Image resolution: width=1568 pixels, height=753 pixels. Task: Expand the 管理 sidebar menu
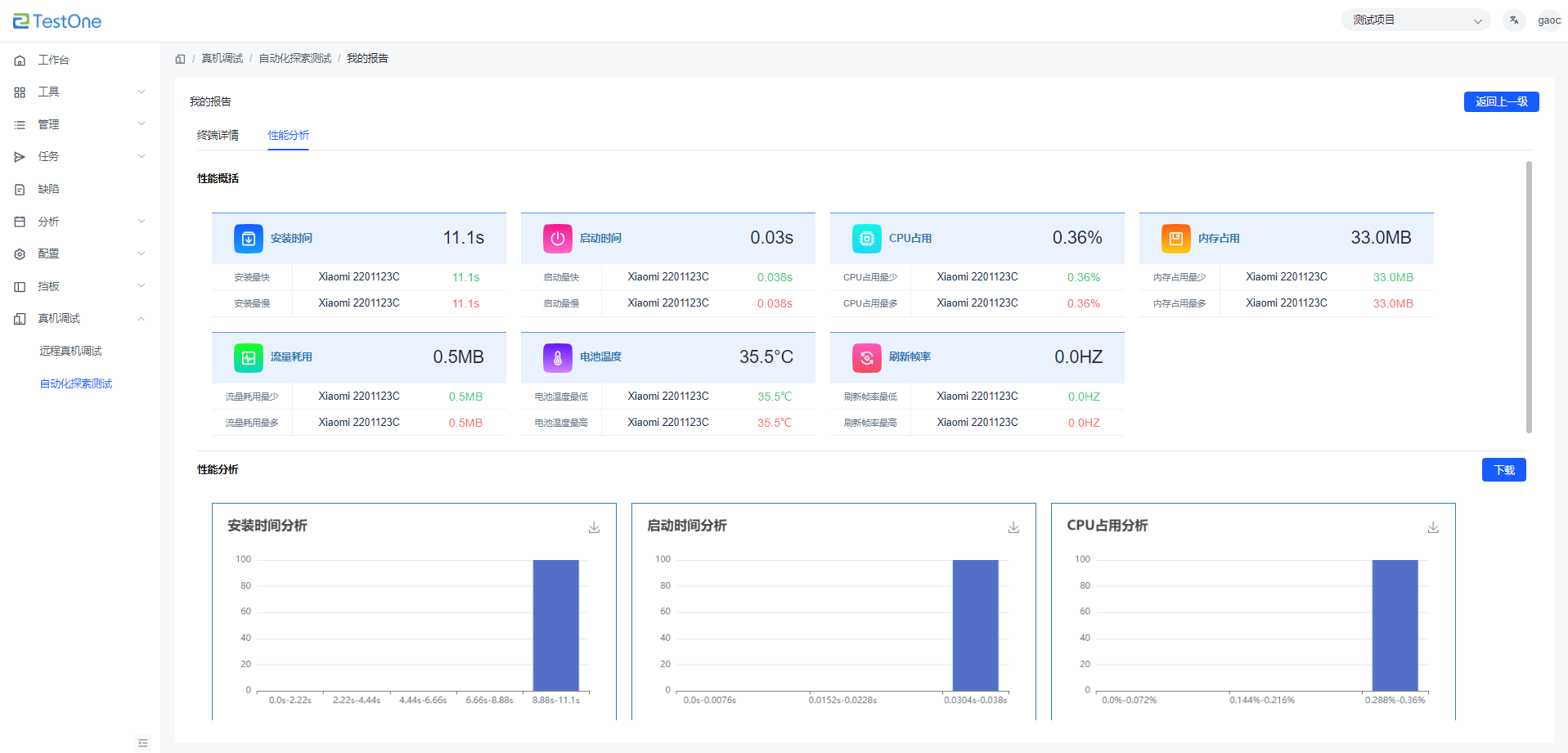pos(80,124)
